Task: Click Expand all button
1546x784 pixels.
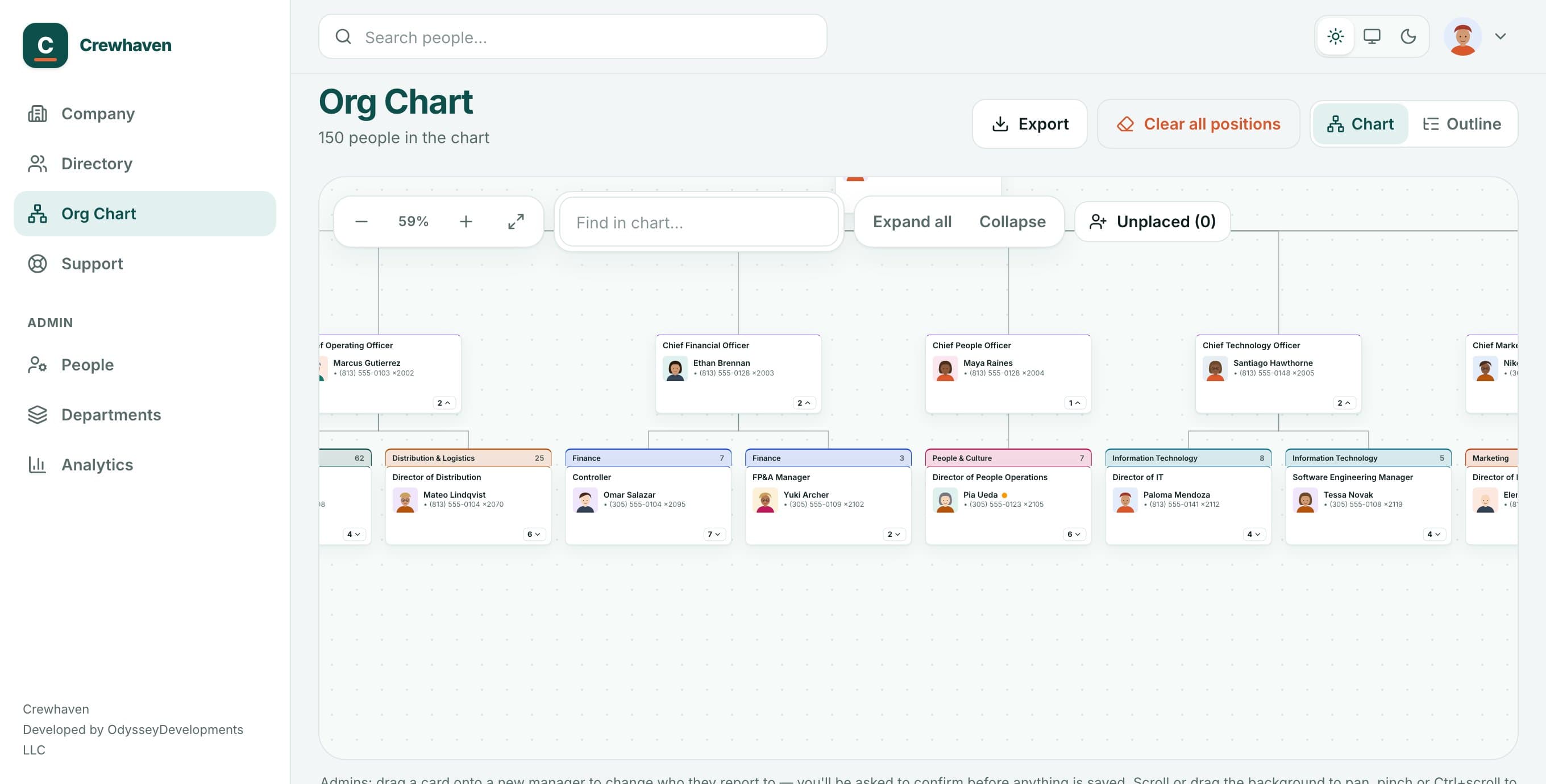Action: [912, 222]
